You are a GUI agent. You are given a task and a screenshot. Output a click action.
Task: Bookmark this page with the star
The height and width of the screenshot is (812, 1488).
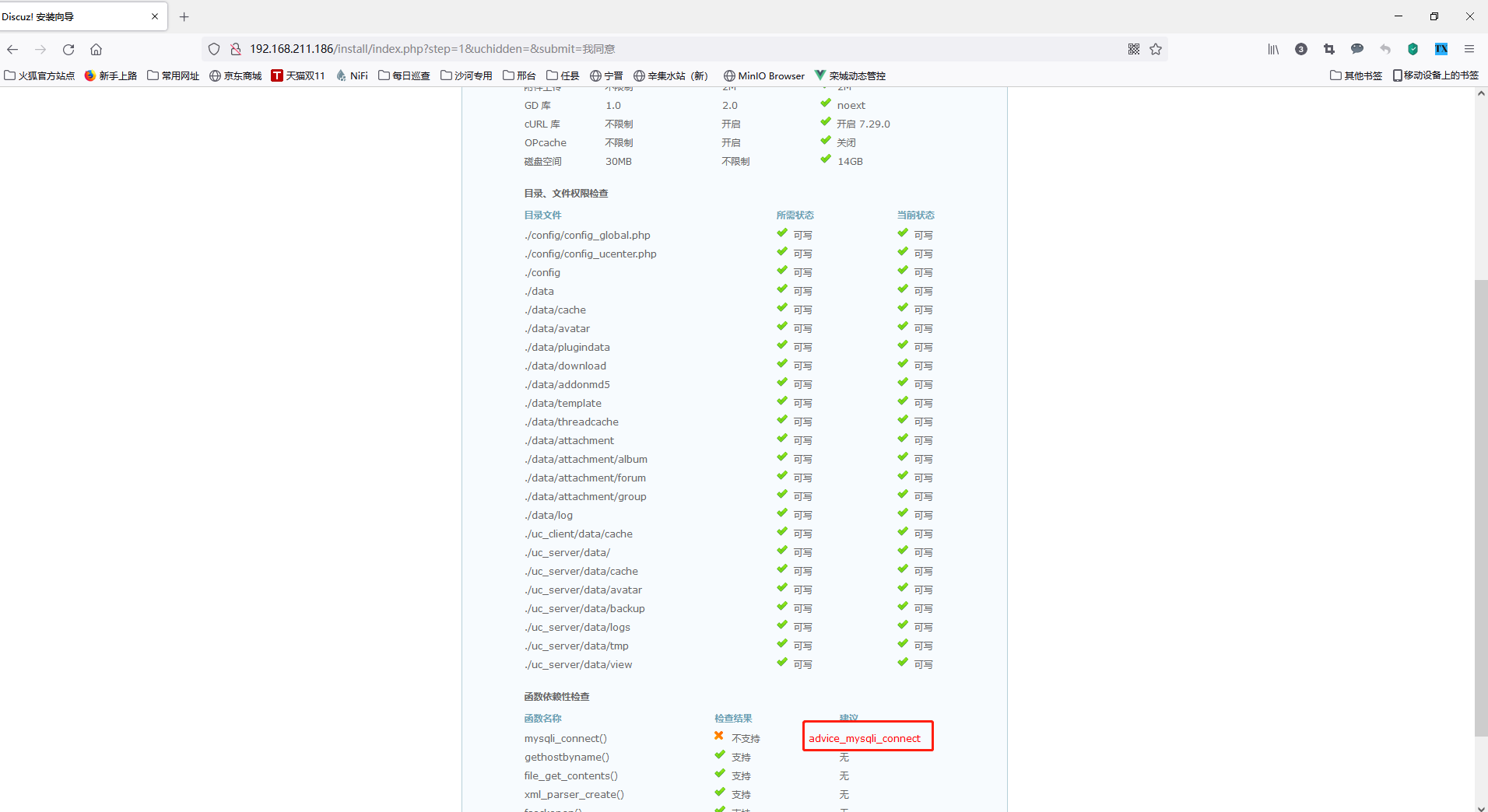[x=1156, y=49]
